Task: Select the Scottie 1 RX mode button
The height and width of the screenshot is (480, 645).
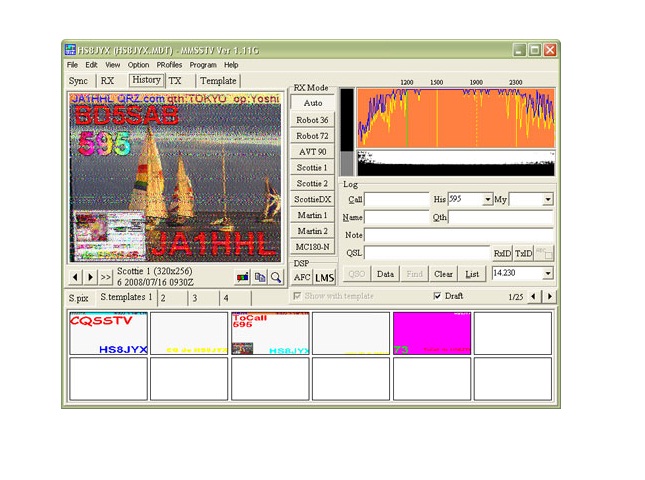Action: pos(312,168)
